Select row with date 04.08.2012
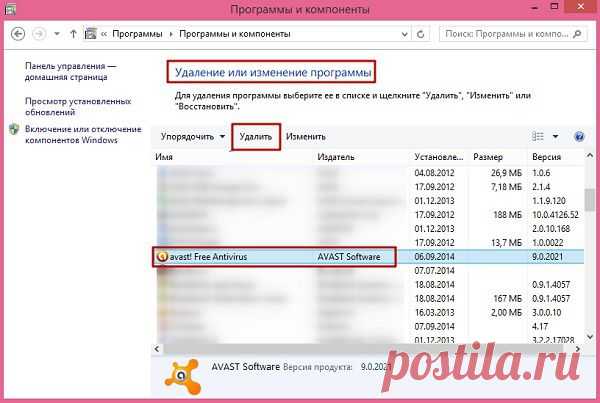Image resolution: width=600 pixels, height=403 pixels. pos(368,173)
